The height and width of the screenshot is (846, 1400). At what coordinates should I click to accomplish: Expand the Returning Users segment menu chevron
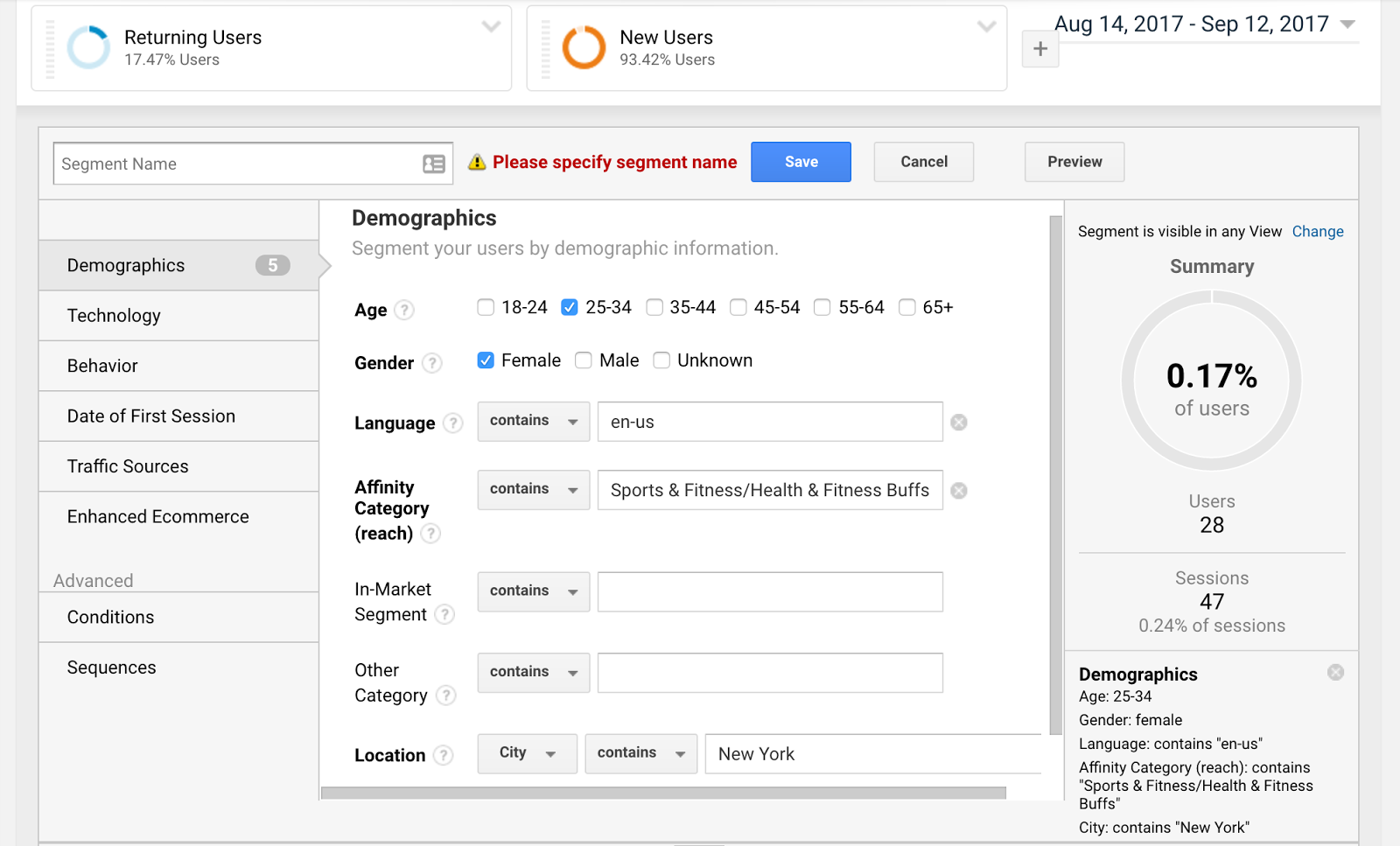(492, 26)
